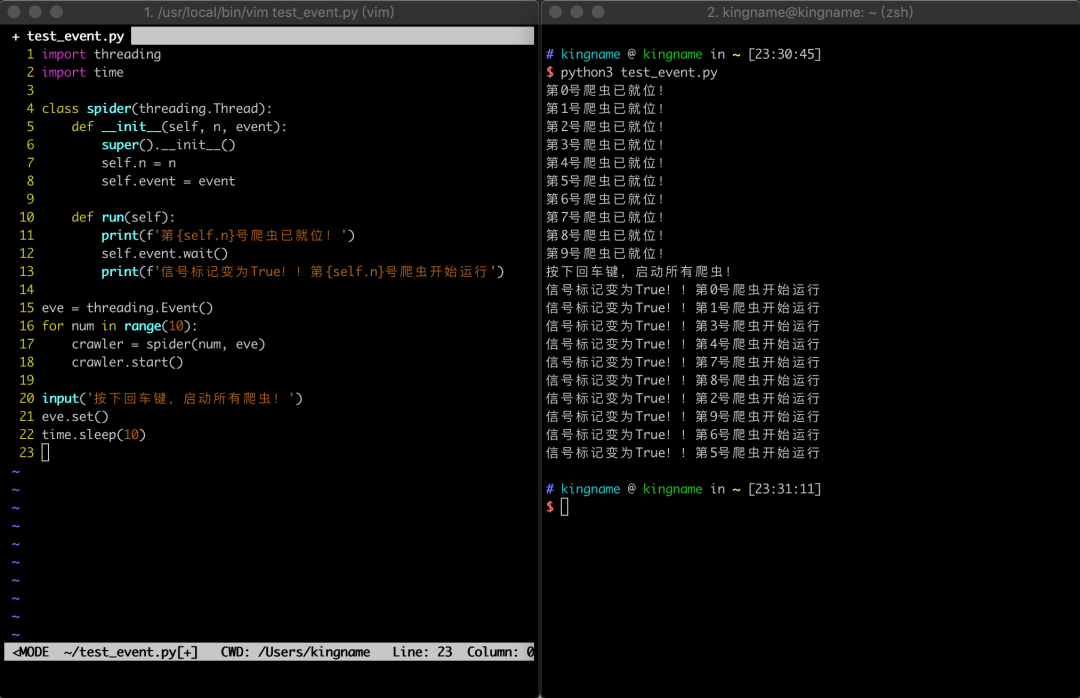Click 'CWD: /Users/kingname' in status line
The width and height of the screenshot is (1080, 698).
295,652
